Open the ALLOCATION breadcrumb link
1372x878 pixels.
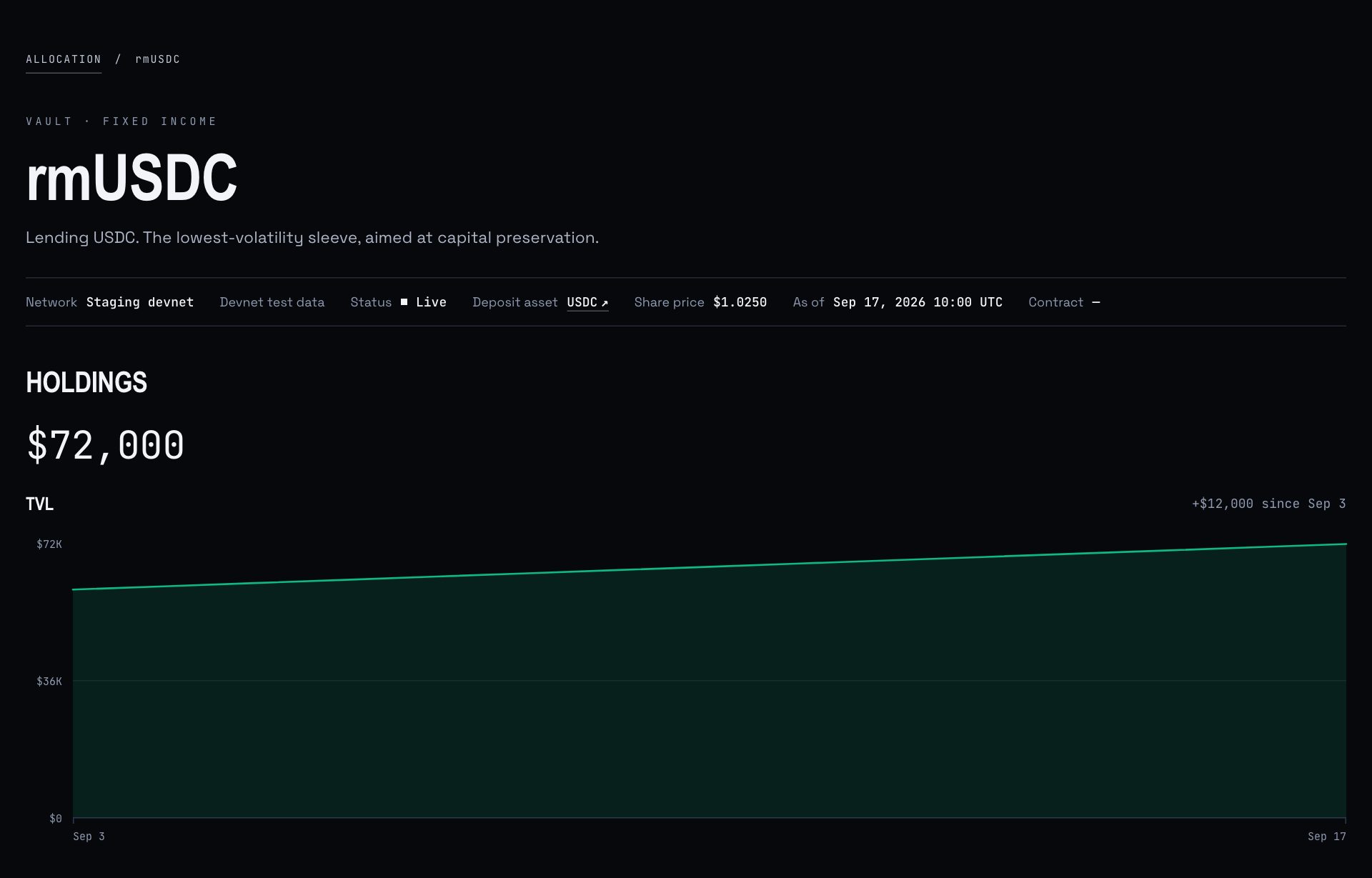[64, 59]
